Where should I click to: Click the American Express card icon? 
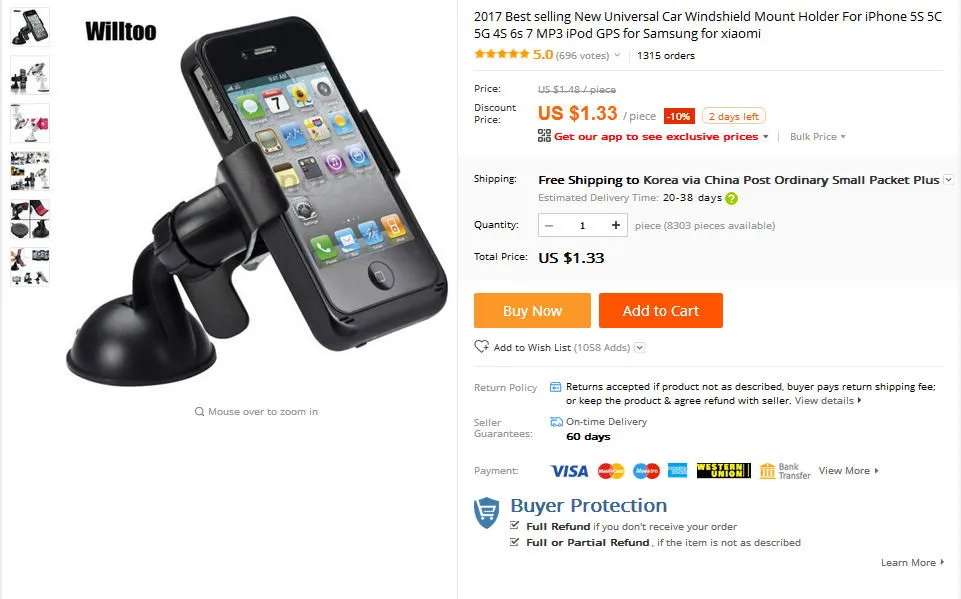tap(677, 470)
